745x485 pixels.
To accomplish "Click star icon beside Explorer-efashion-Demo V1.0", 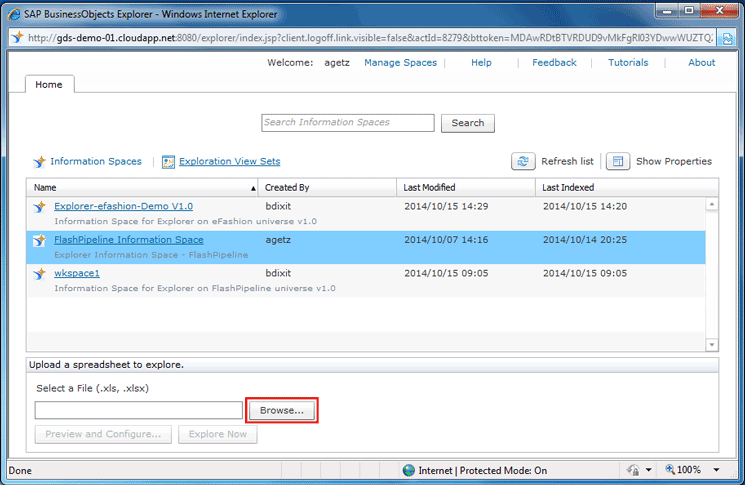I will [39, 207].
